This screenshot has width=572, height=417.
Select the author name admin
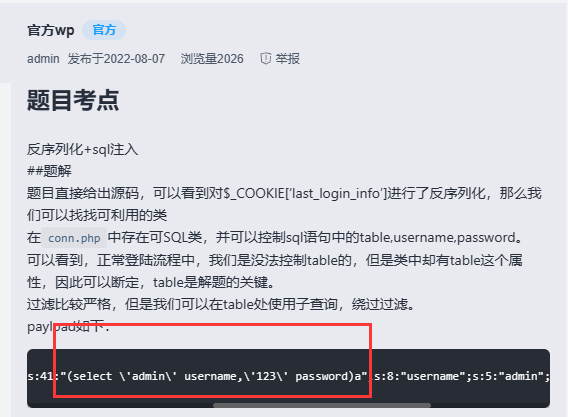43,58
